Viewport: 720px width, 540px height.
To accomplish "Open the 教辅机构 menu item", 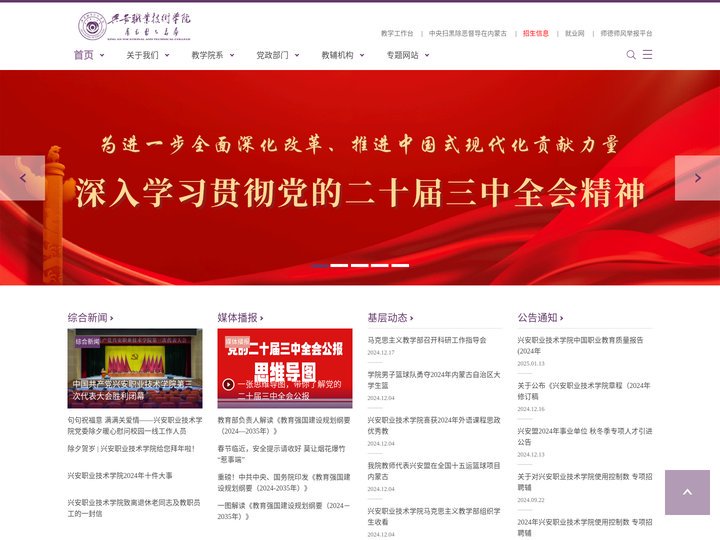I will click(x=338, y=55).
